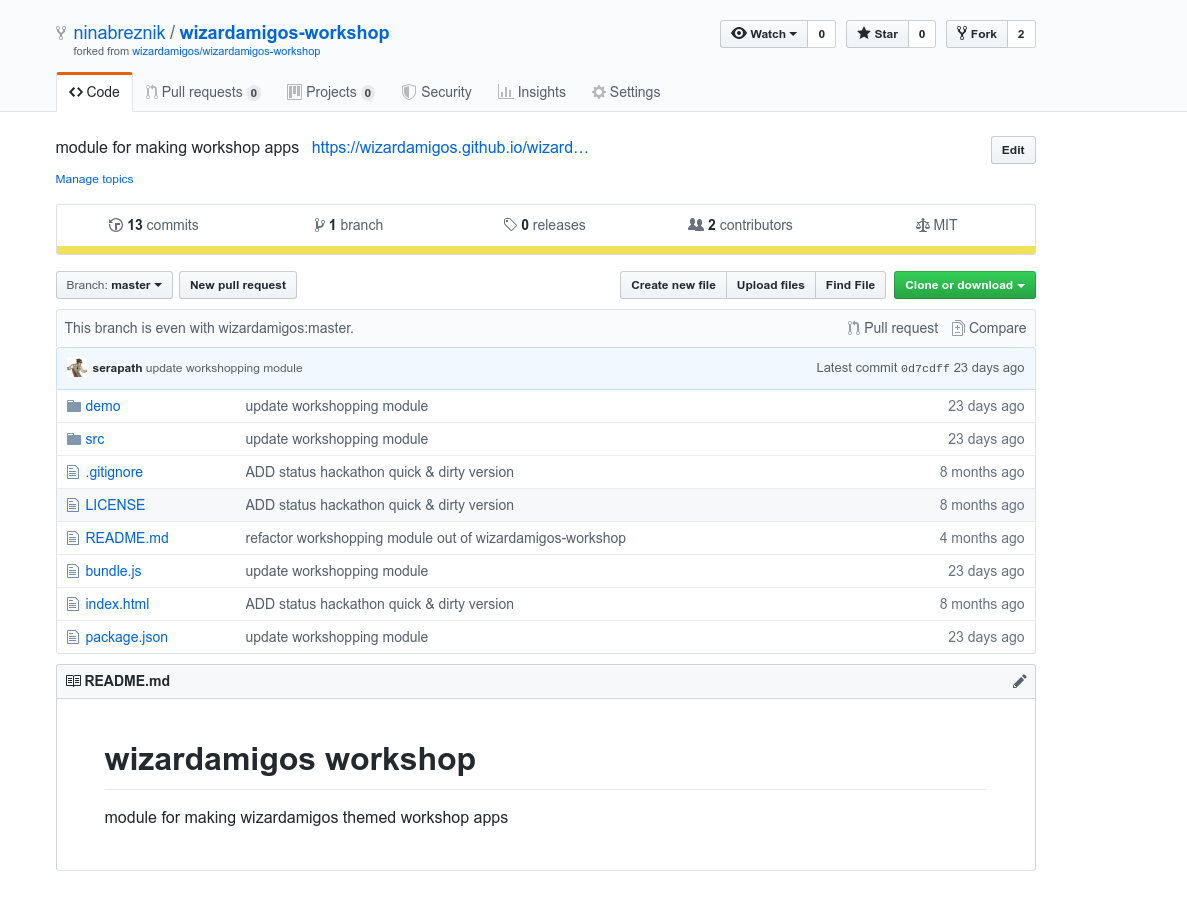Click the LICENSE file icon
Viewport: 1187px width, 898px height.
point(73,505)
